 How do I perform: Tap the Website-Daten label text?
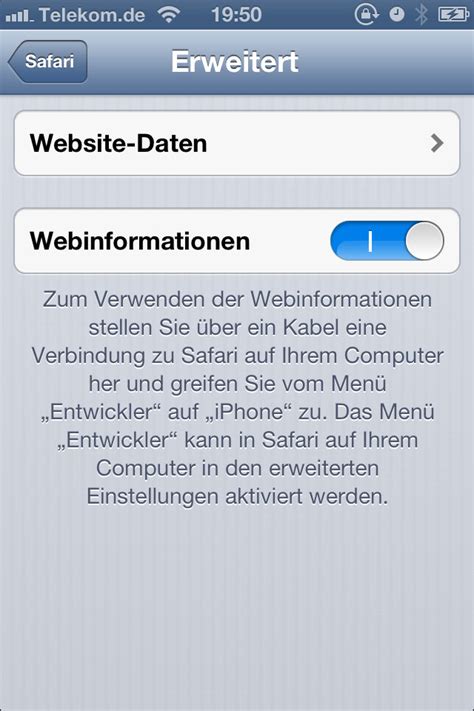click(x=118, y=143)
